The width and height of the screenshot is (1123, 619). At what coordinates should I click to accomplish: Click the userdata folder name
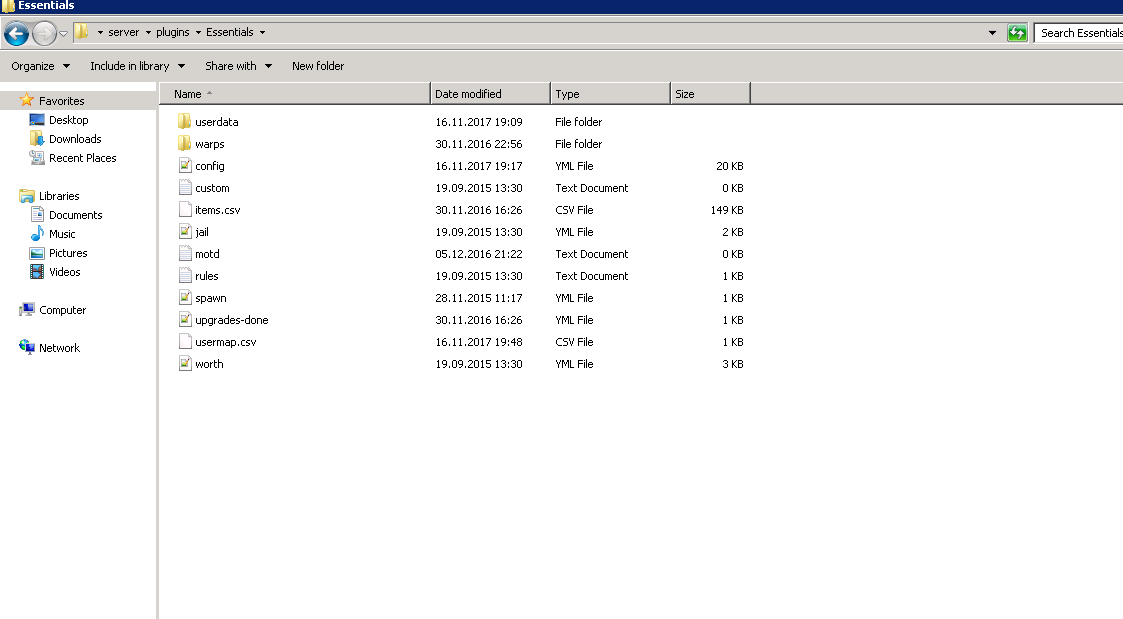(x=216, y=122)
